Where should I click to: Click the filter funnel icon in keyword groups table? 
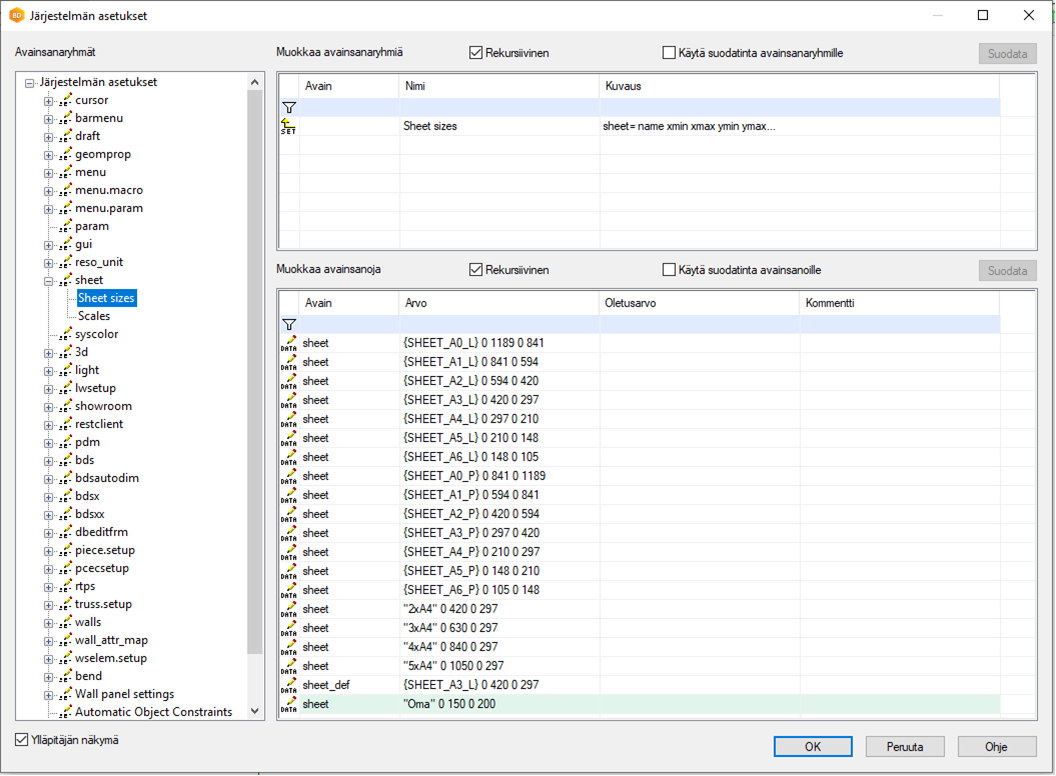tap(289, 107)
